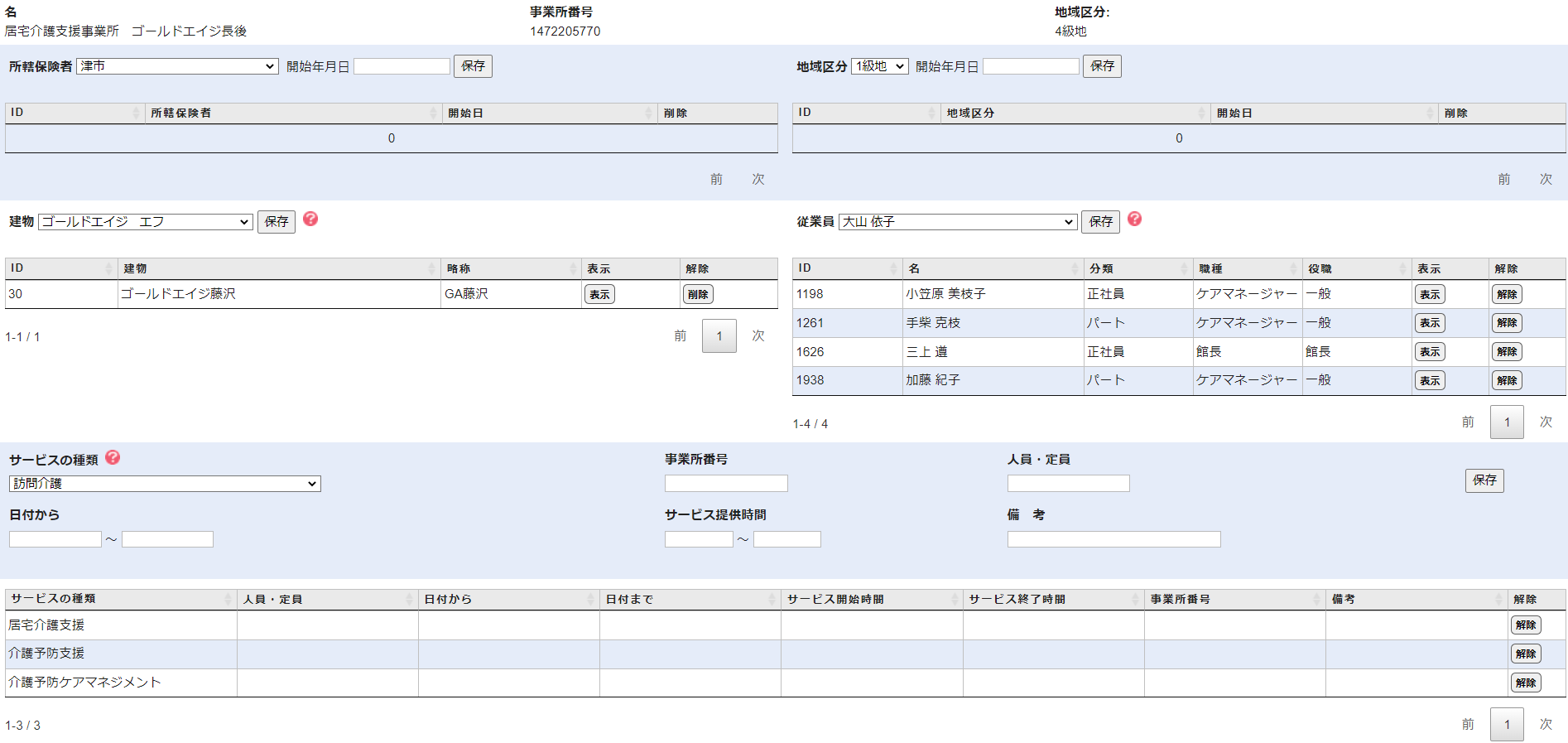1568x743 pixels.
Task: Expand サービスの種類 dropdown showing 訪問介護
Action: pos(165,484)
